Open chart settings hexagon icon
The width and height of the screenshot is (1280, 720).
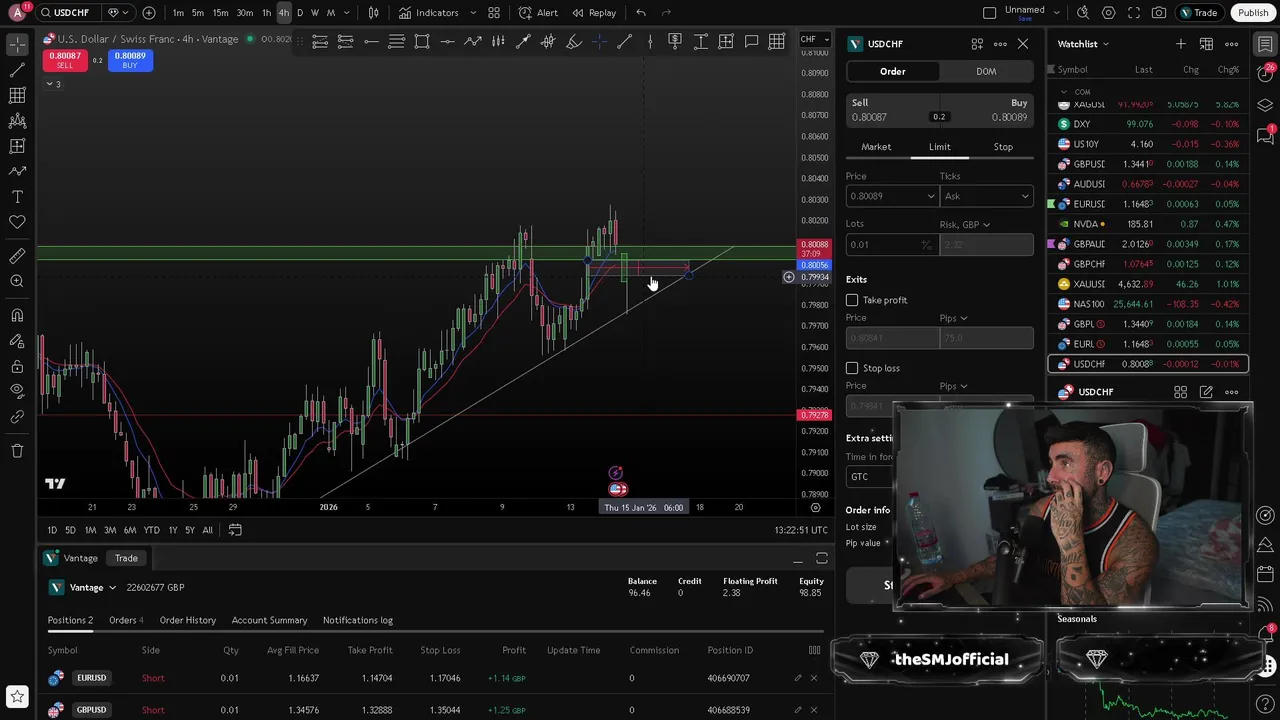click(x=1108, y=13)
